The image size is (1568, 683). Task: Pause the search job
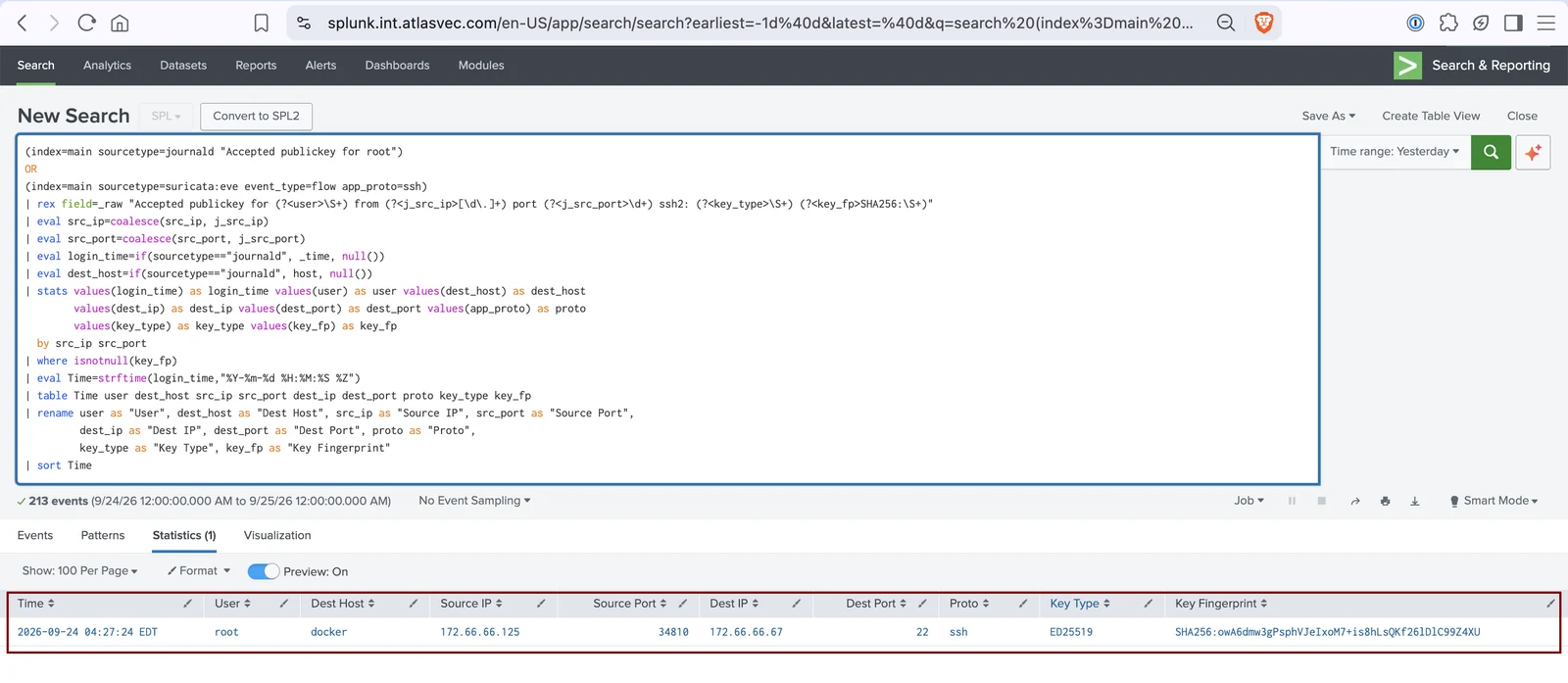(1292, 501)
